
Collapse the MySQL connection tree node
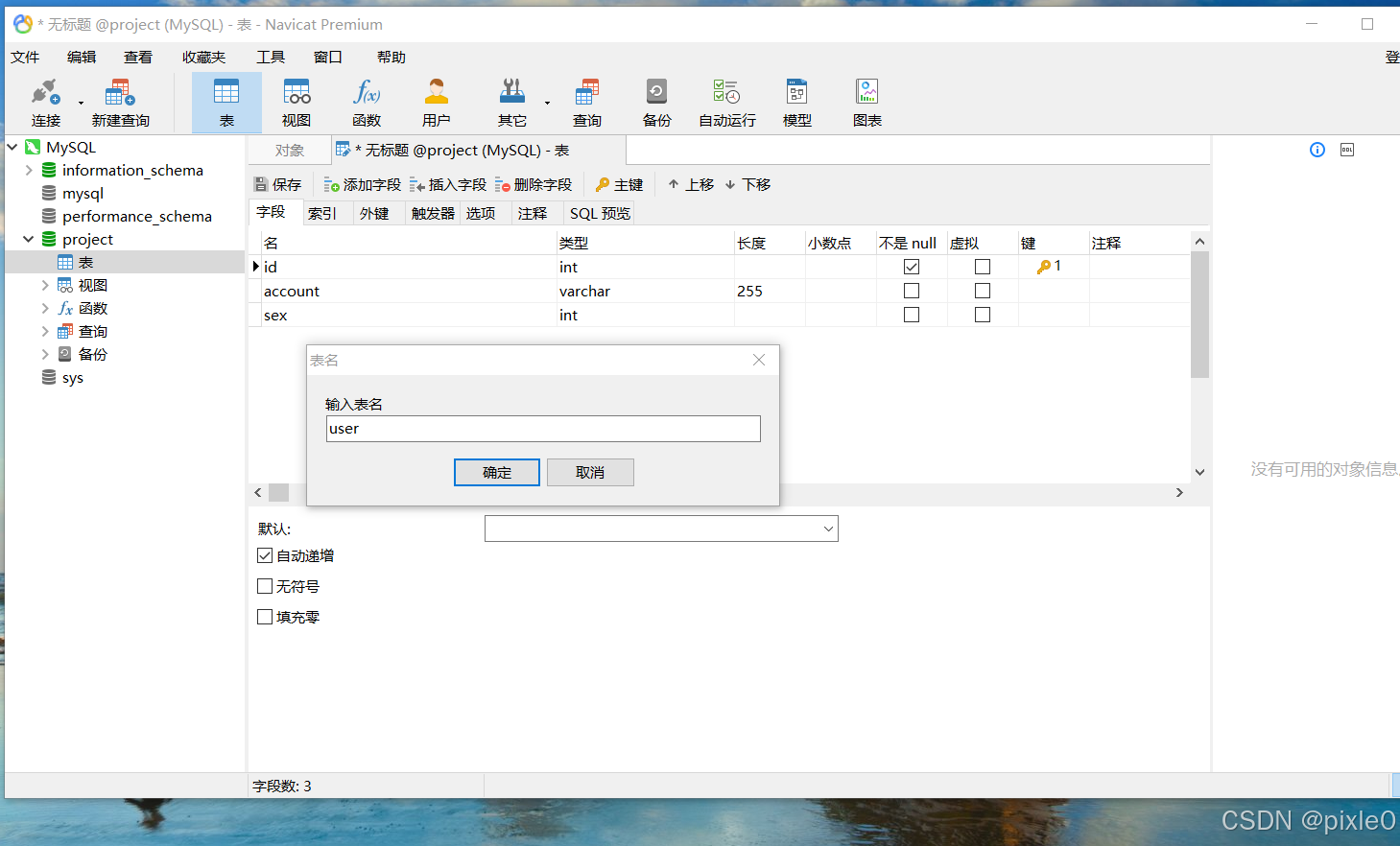tap(12, 147)
